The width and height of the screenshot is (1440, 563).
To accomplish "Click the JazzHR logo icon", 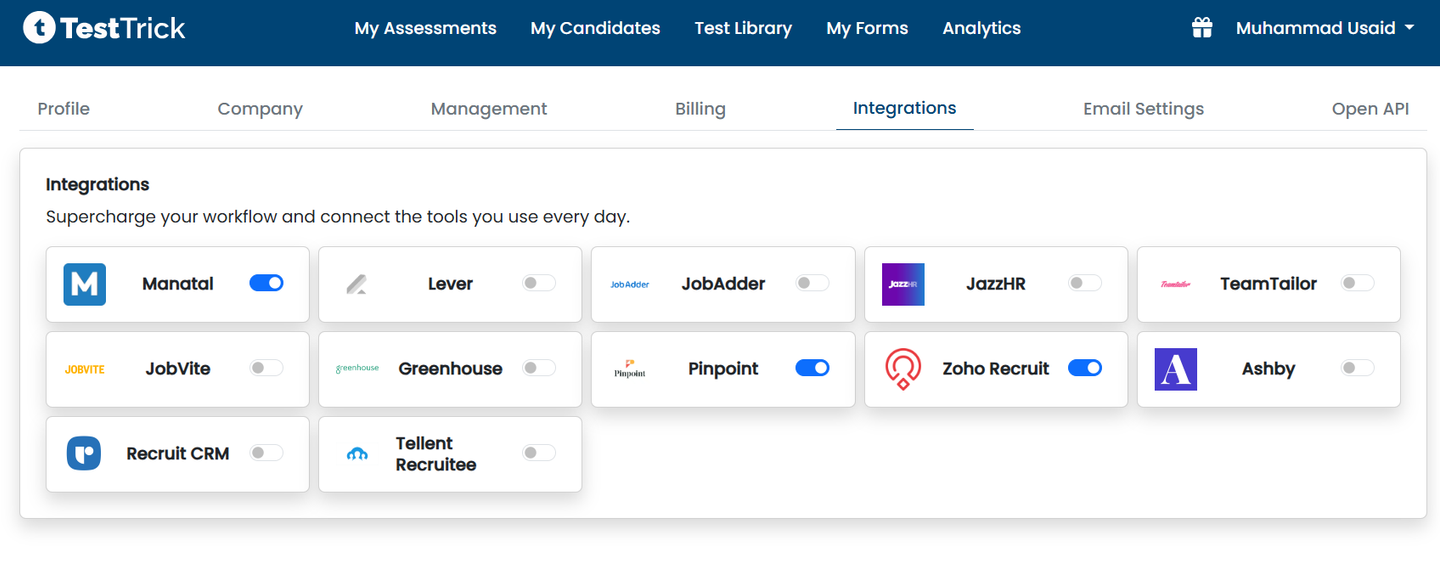I will [903, 284].
